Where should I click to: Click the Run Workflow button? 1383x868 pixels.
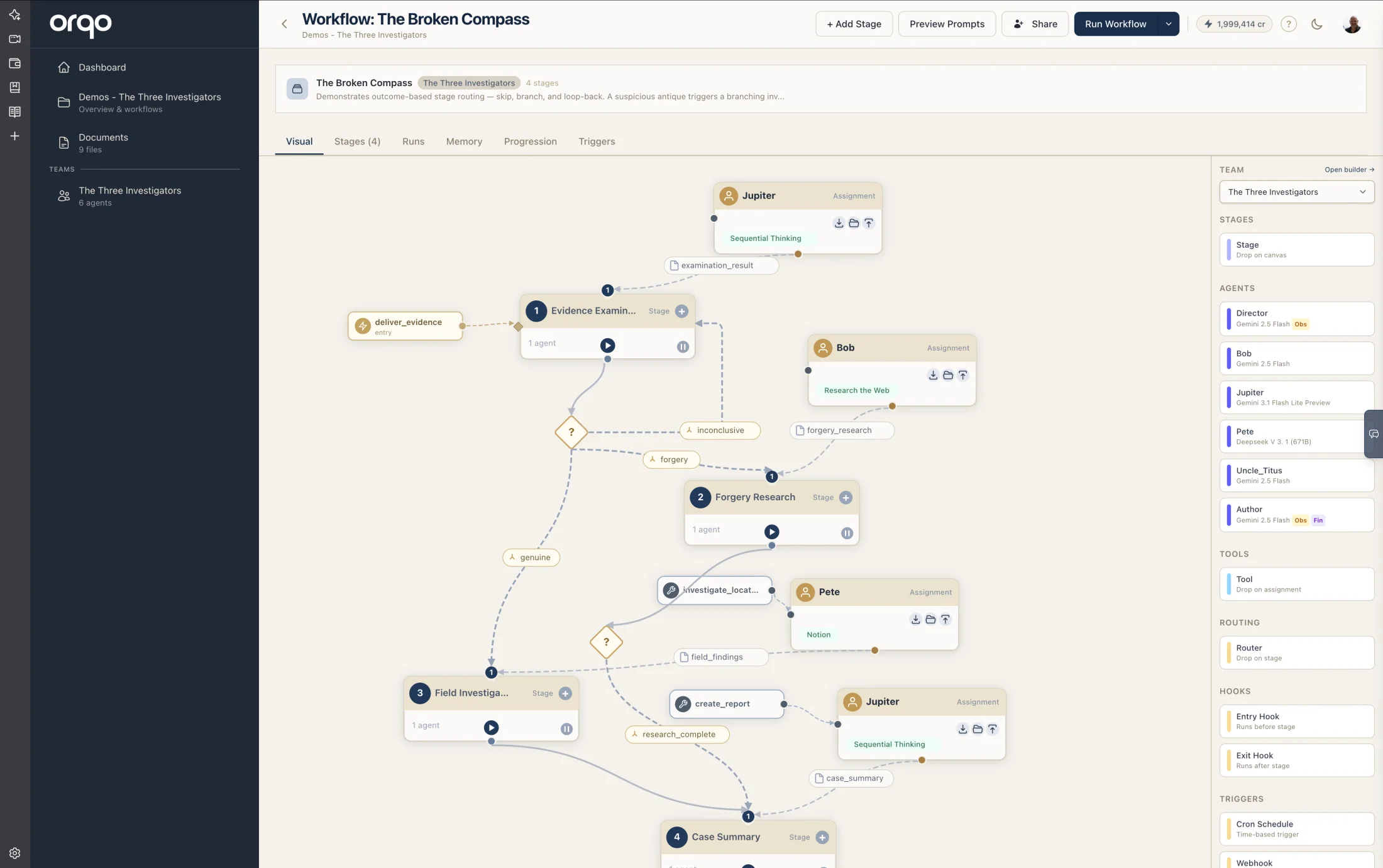tap(1116, 24)
